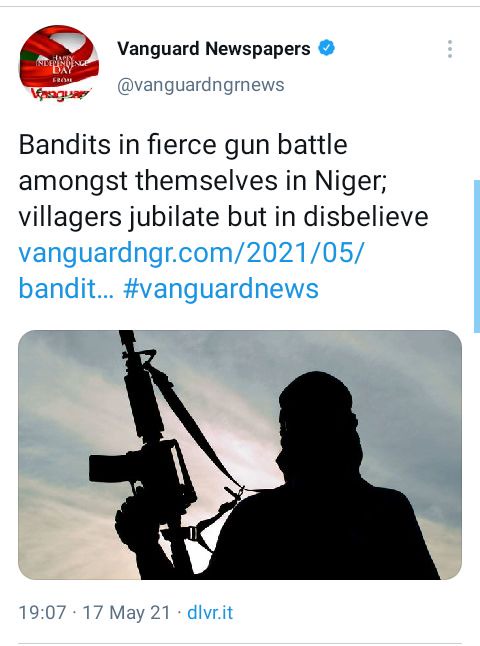
Task: Click the blue verified checkmark badge
Action: (327, 48)
